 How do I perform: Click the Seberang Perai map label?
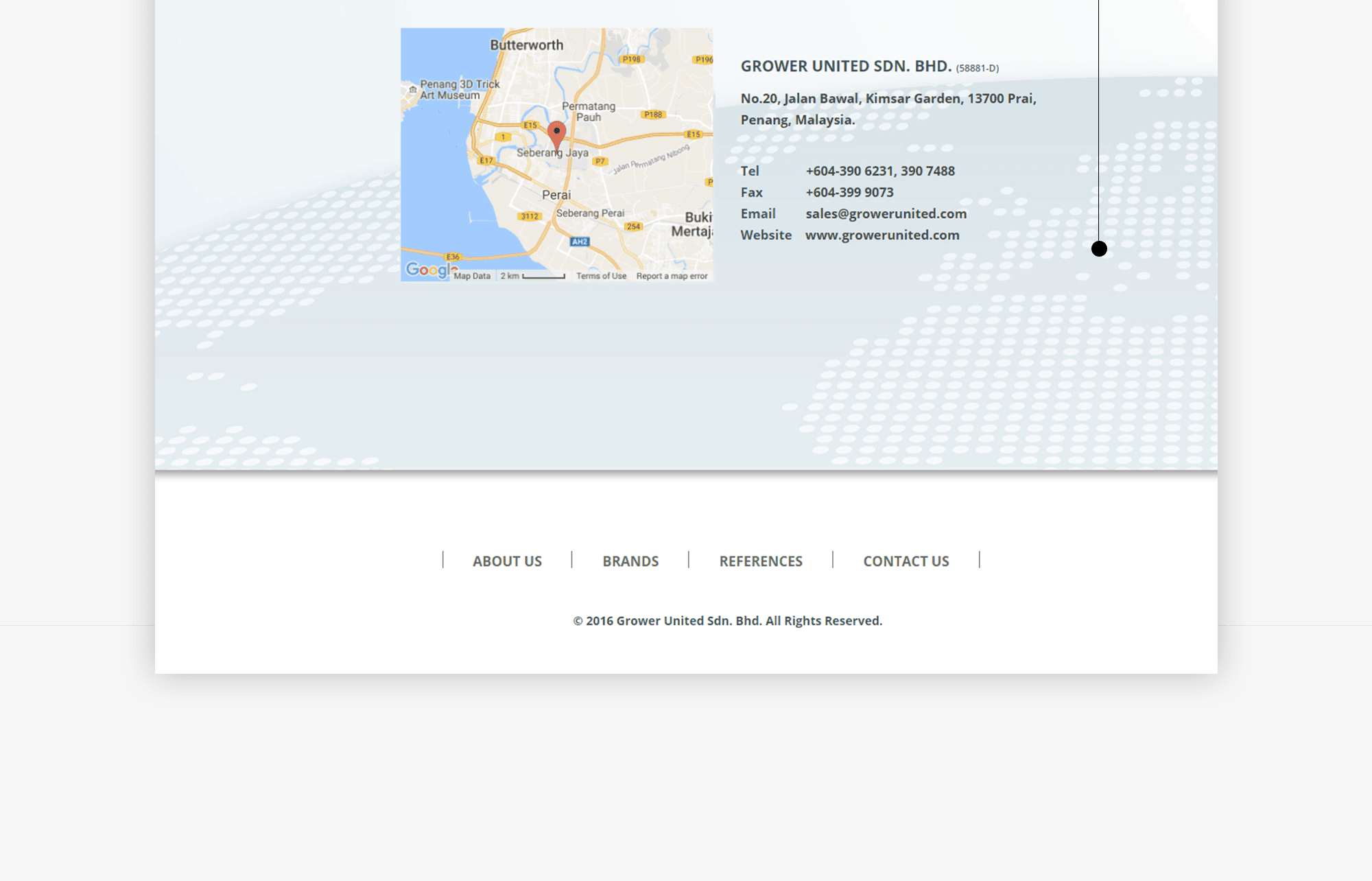[x=590, y=213]
